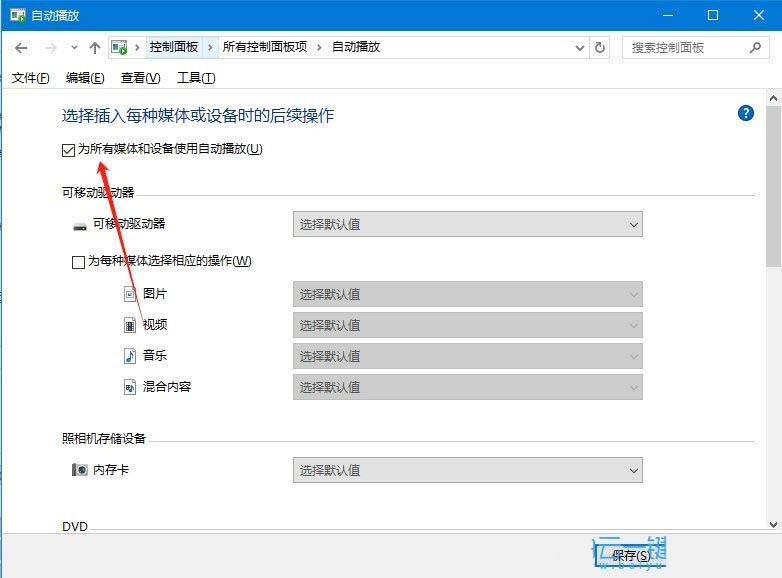Click the 图片 picture file icon

pyautogui.click(x=130, y=294)
